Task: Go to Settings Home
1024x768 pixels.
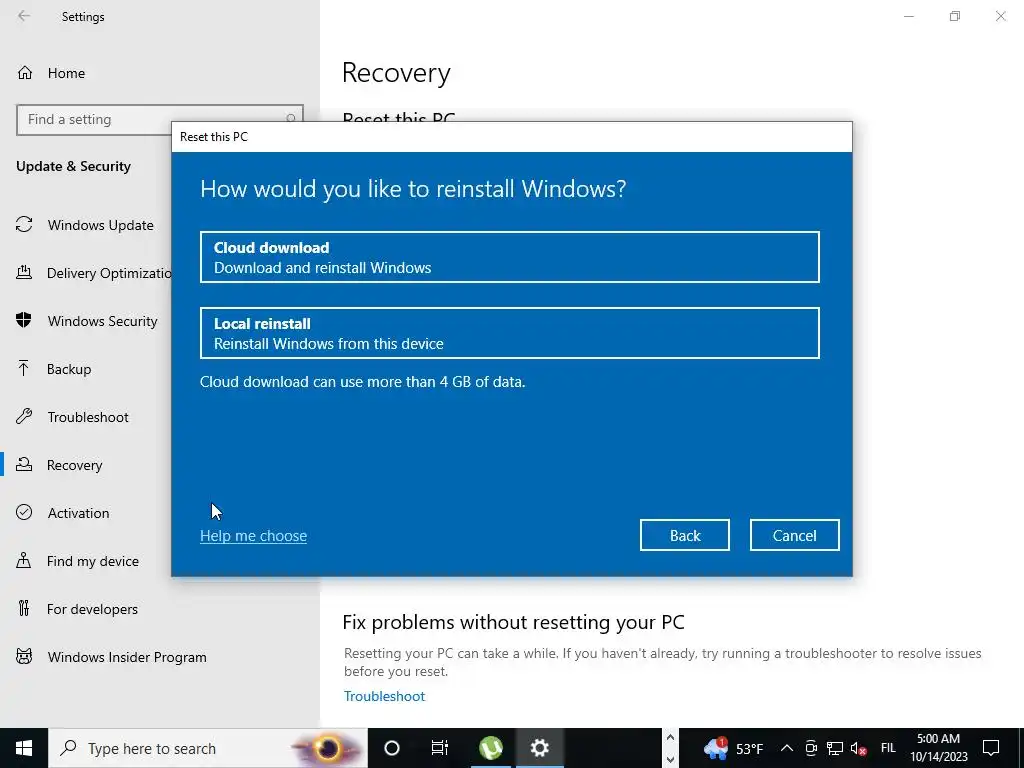Action: 66,73
